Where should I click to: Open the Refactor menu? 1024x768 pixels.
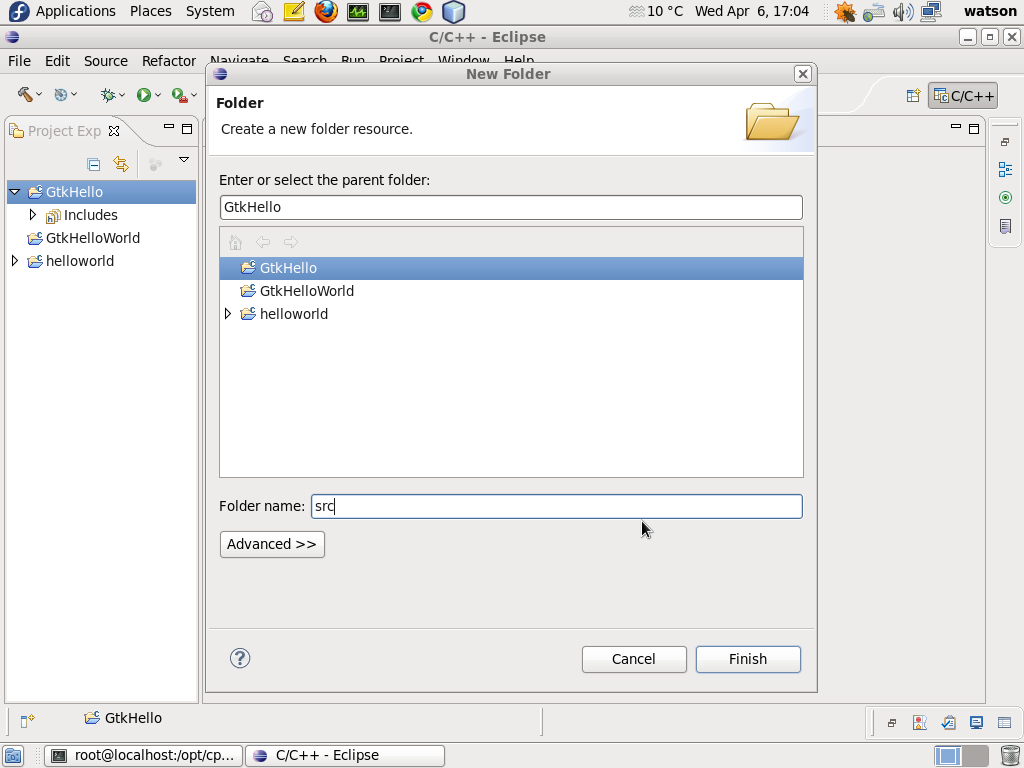(x=168, y=61)
